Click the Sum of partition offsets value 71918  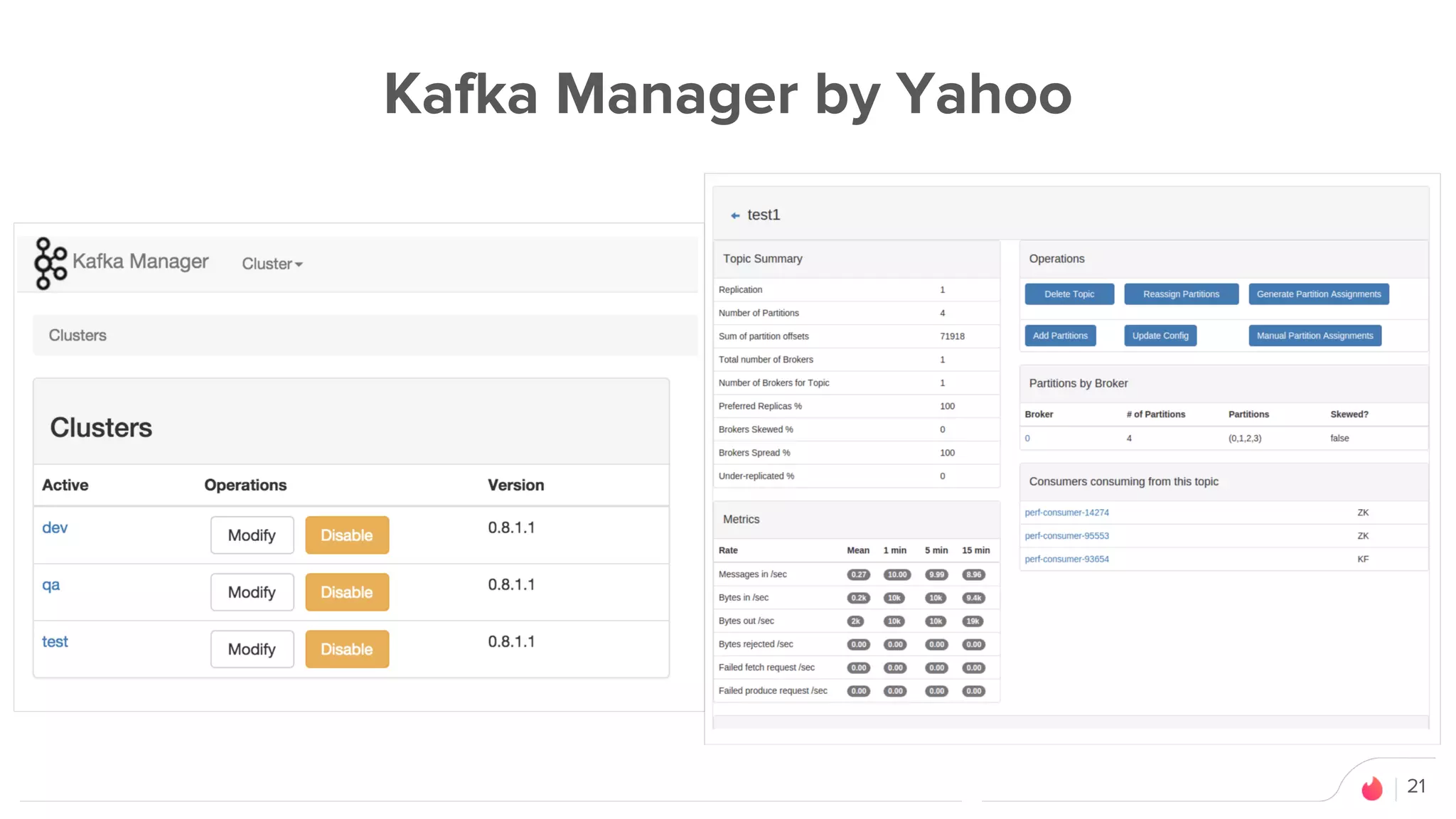point(952,336)
